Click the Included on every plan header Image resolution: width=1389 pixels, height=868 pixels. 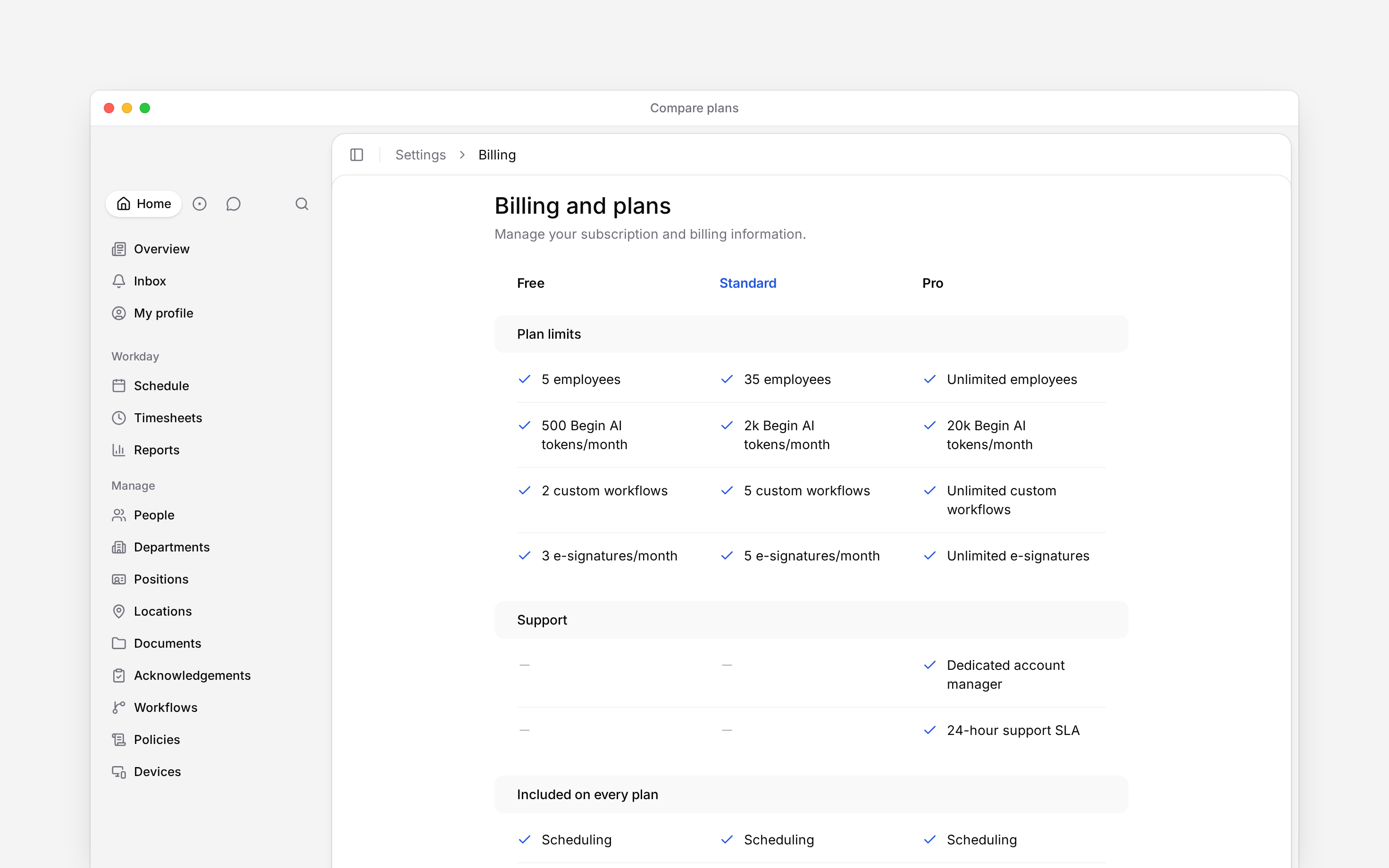811,794
